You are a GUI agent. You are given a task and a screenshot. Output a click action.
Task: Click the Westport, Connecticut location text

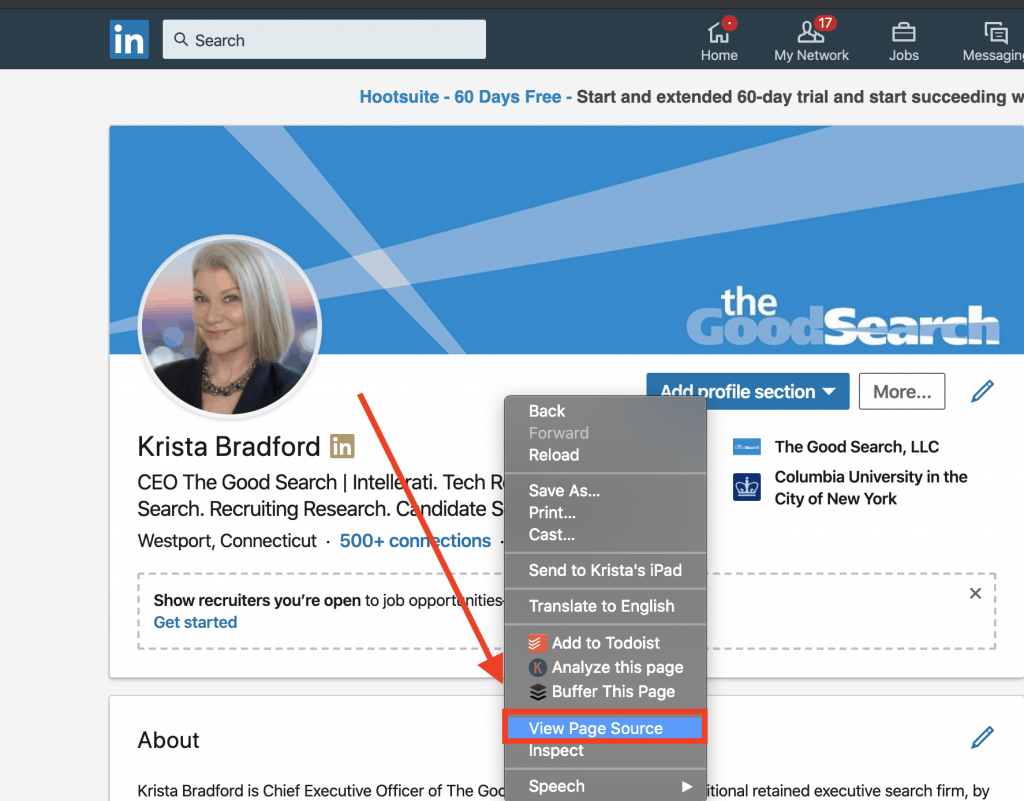click(227, 541)
